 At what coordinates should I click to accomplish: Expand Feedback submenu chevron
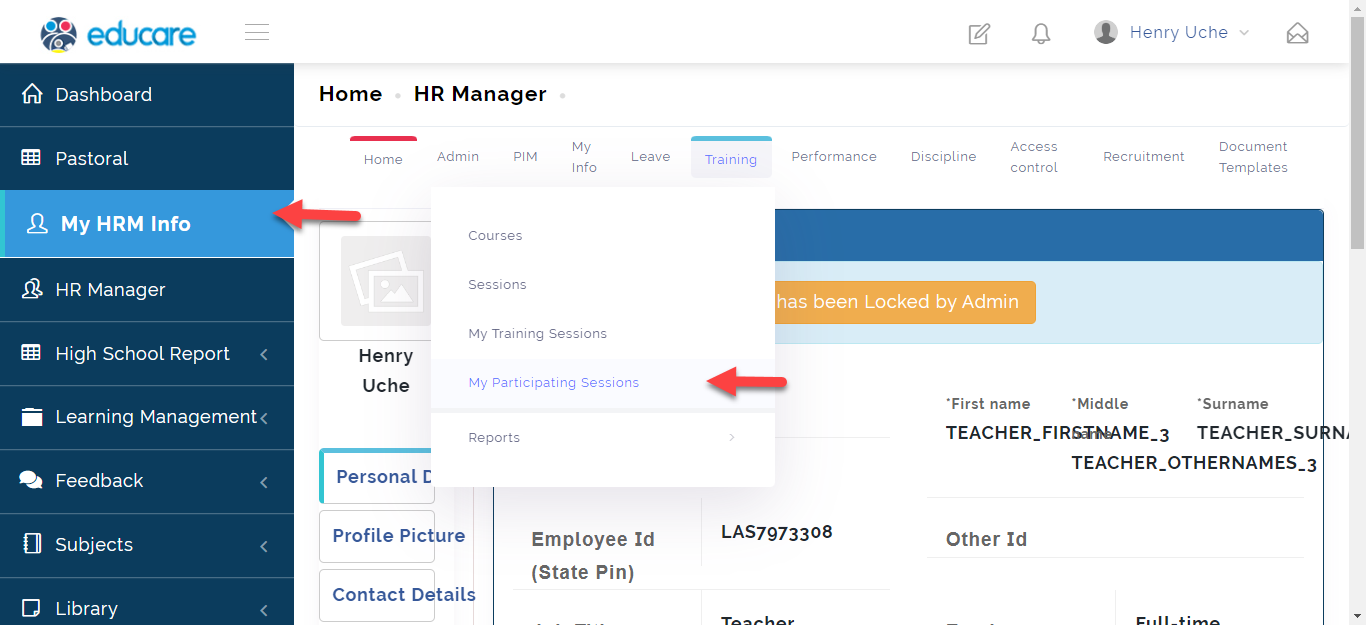[264, 482]
